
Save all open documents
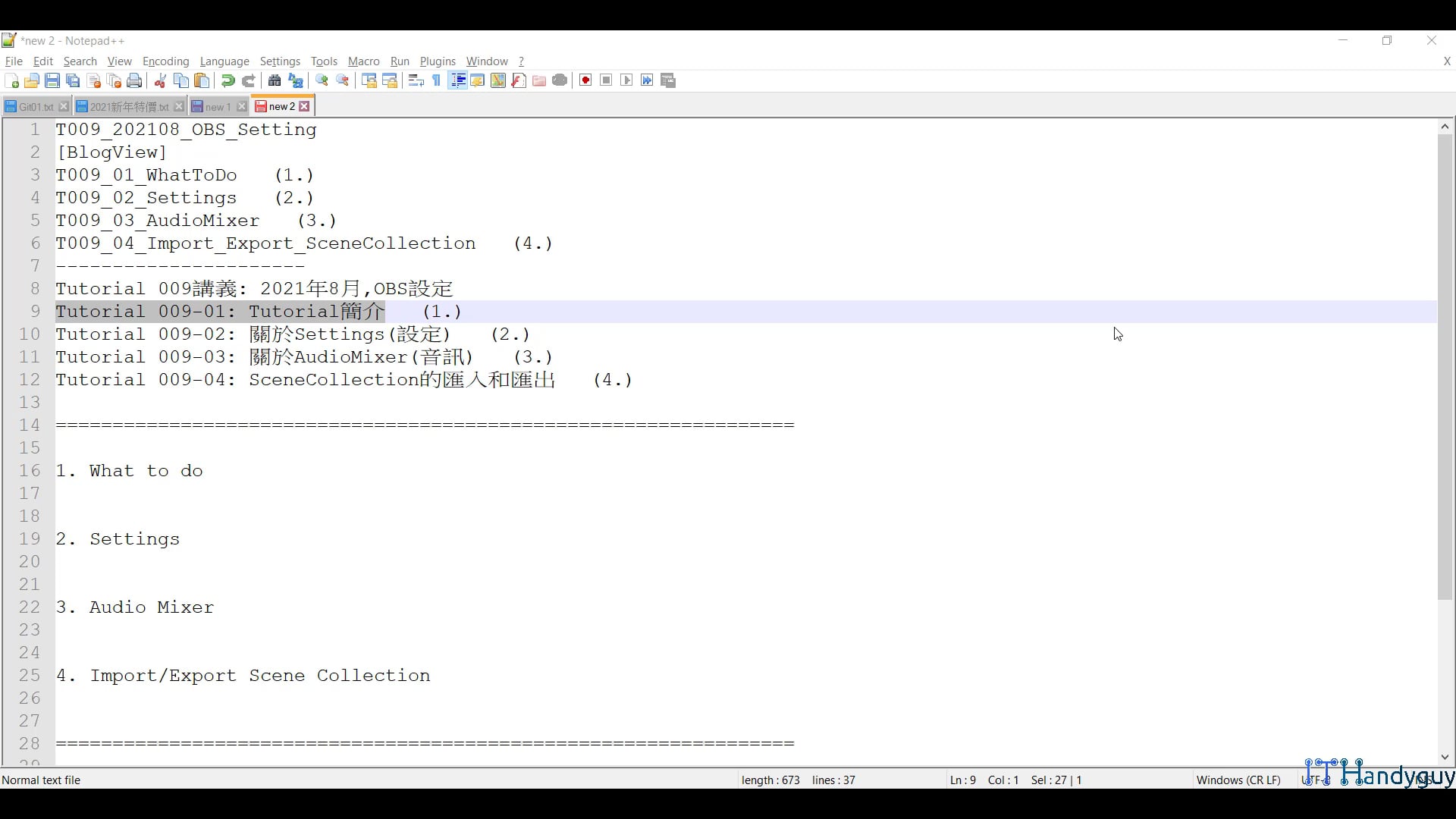click(x=73, y=80)
